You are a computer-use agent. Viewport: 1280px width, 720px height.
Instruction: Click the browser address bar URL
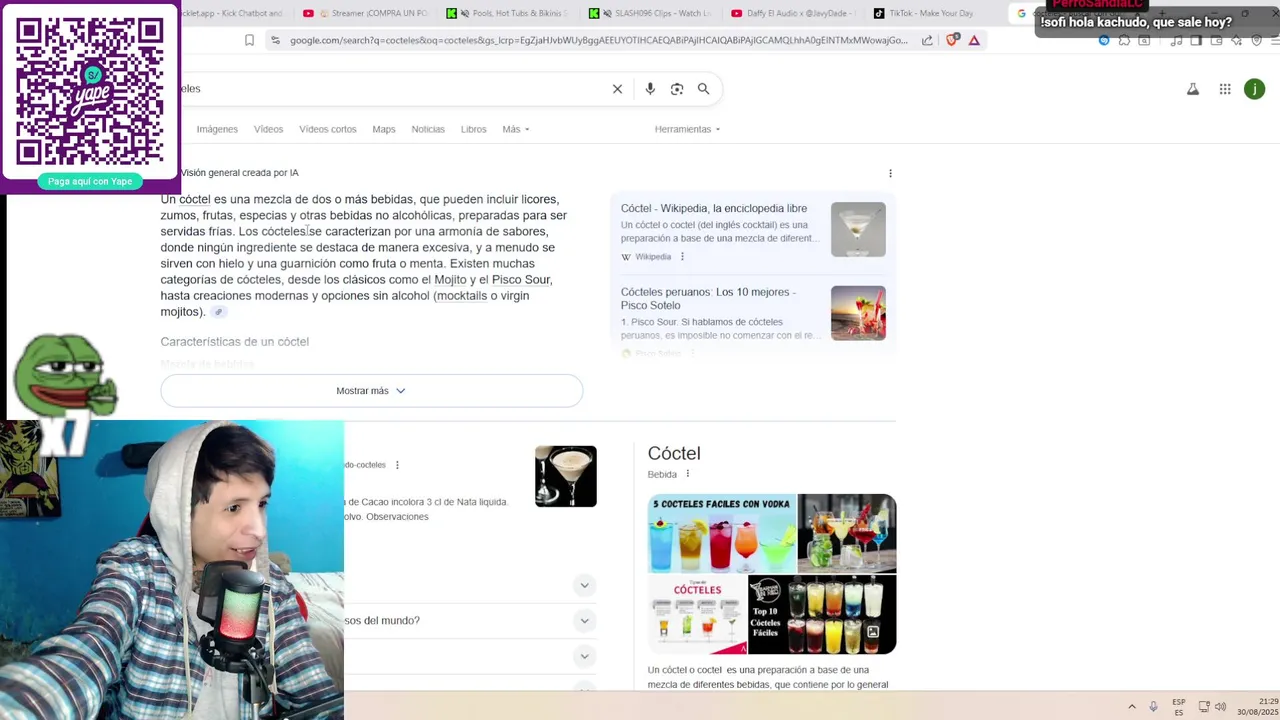pos(598,40)
